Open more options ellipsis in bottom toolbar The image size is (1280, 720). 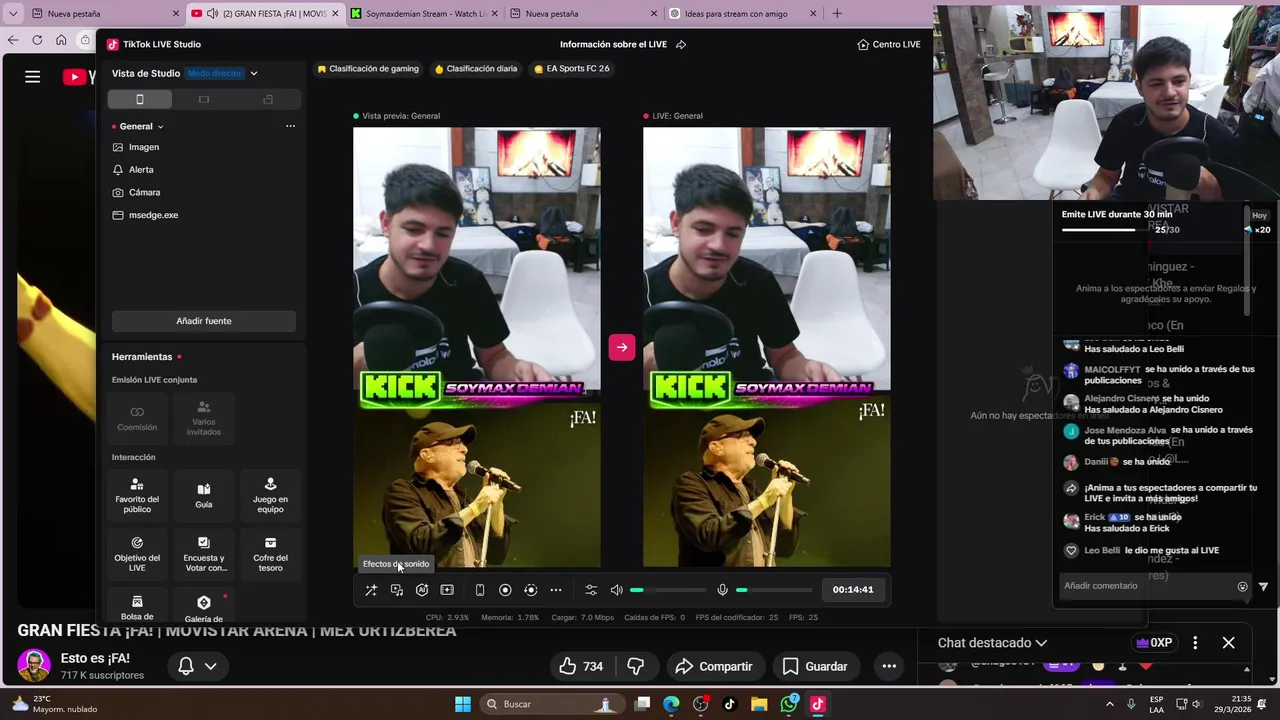coord(556,590)
